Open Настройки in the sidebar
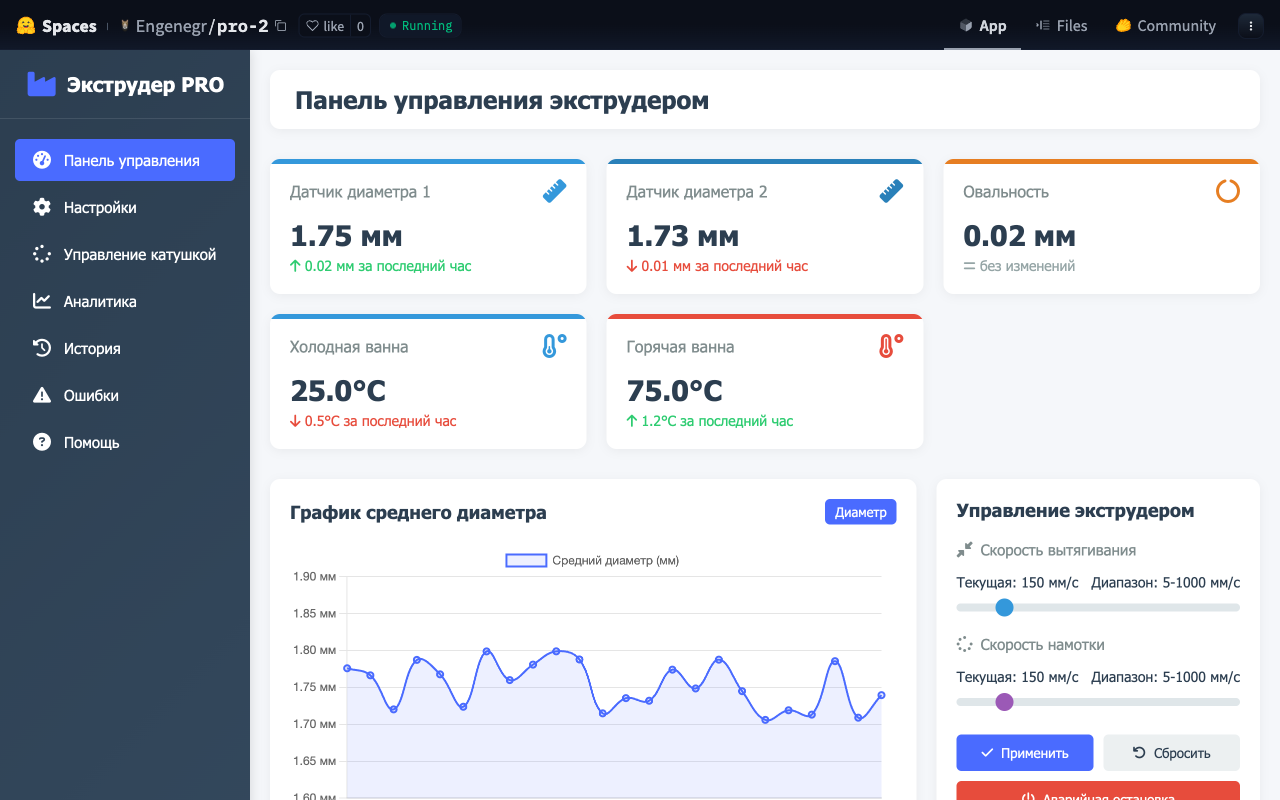The height and width of the screenshot is (800, 1280). tap(100, 207)
